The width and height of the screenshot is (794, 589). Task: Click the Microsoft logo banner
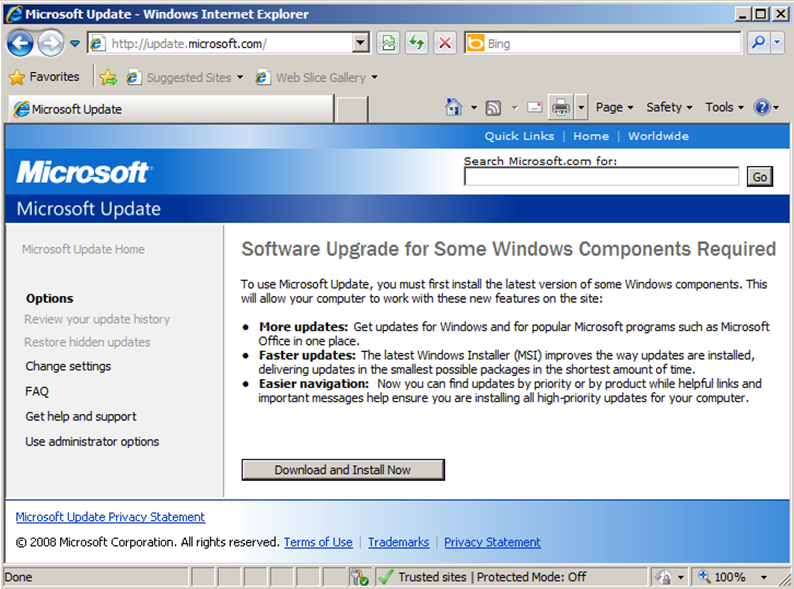pos(84,172)
